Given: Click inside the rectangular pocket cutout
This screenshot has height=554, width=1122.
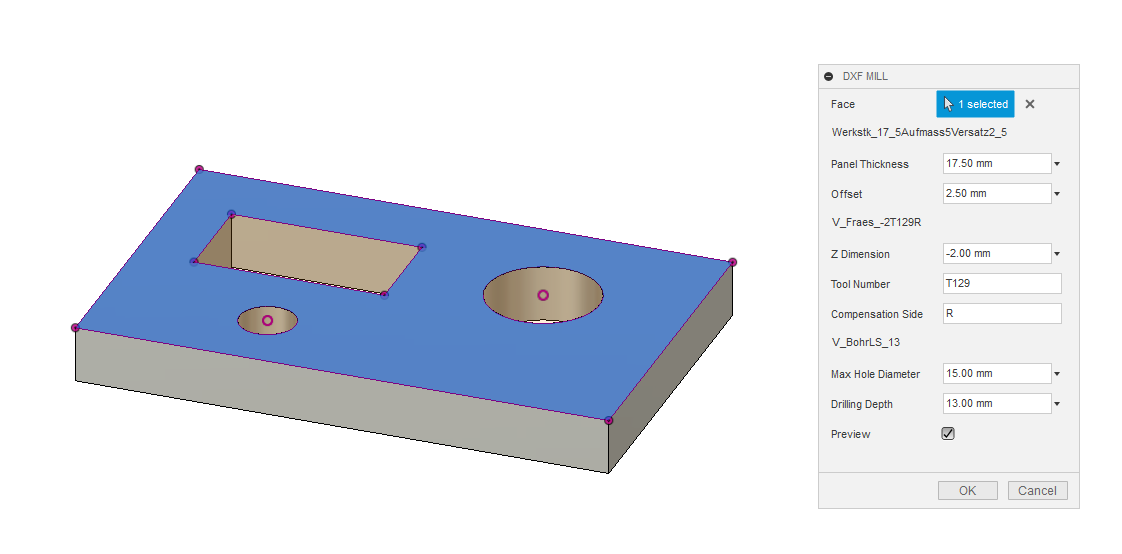Looking at the screenshot, I should coord(320,256).
